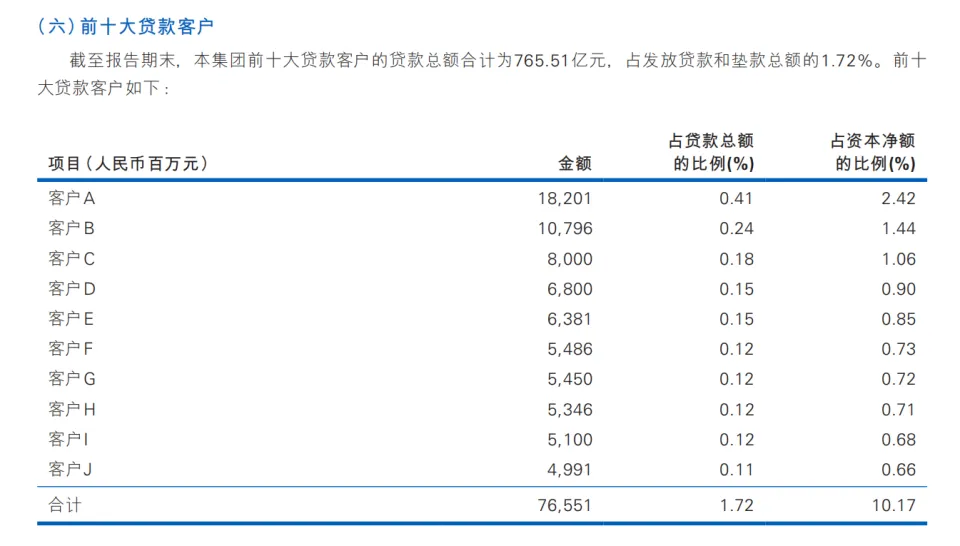
Task: Select the 客户G row label
Action: pos(72,379)
